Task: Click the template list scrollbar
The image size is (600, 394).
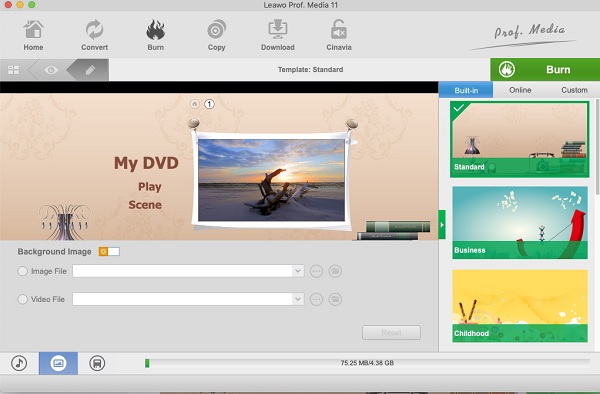Action: point(598,147)
